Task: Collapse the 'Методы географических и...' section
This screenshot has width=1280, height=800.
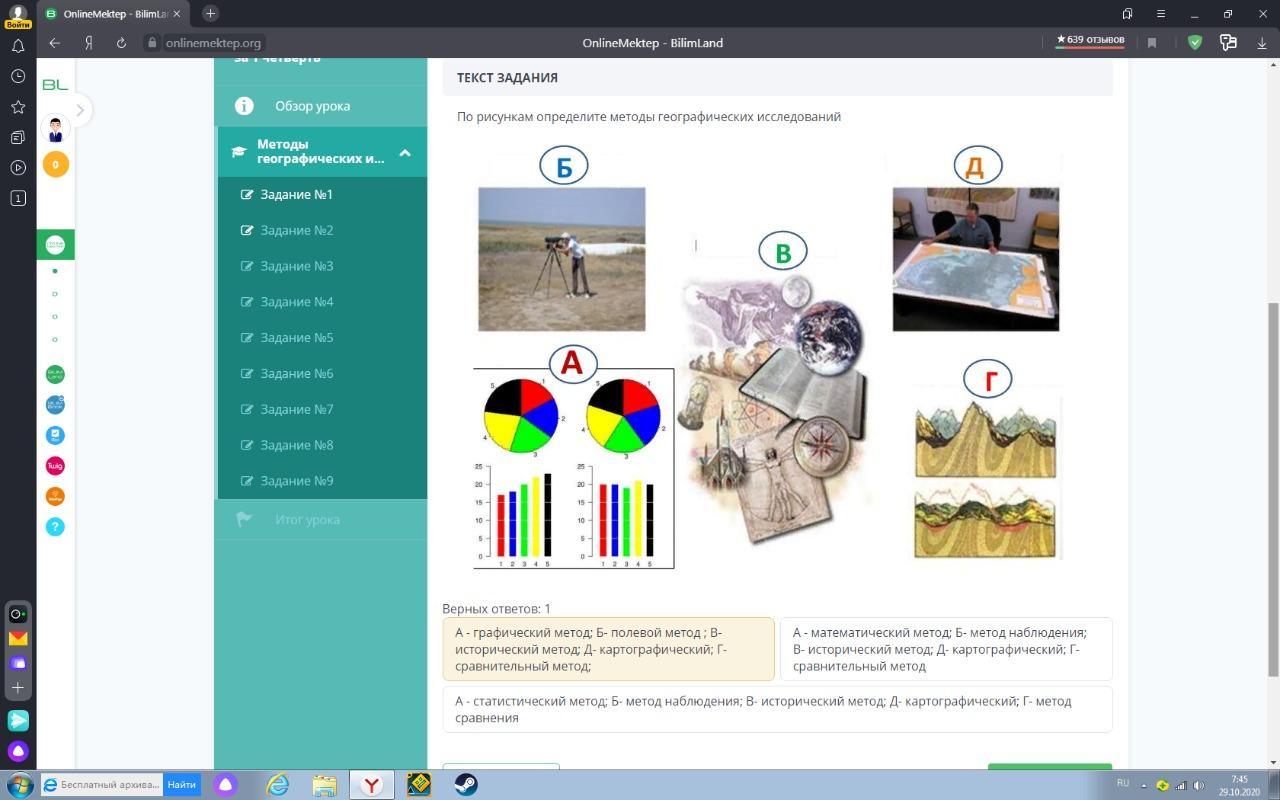Action: (405, 152)
